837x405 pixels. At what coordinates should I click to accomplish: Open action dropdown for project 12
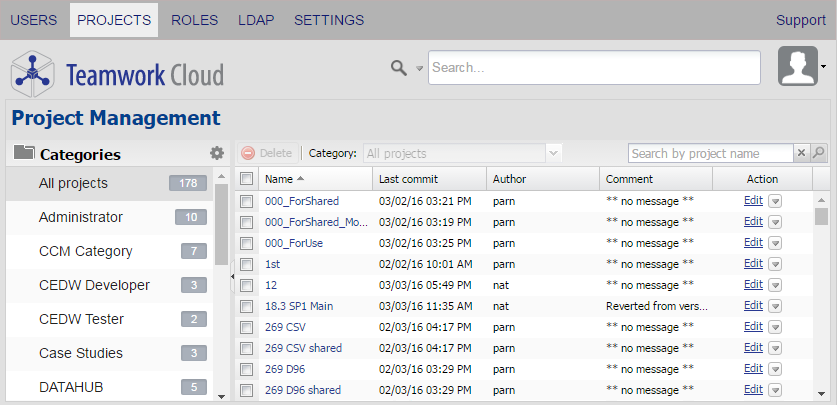click(775, 285)
